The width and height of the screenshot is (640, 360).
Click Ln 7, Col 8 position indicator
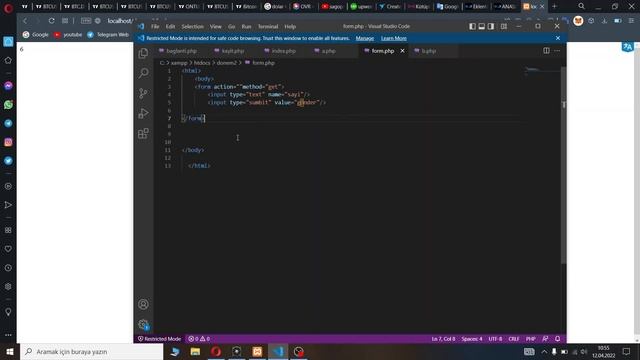[x=443, y=339]
